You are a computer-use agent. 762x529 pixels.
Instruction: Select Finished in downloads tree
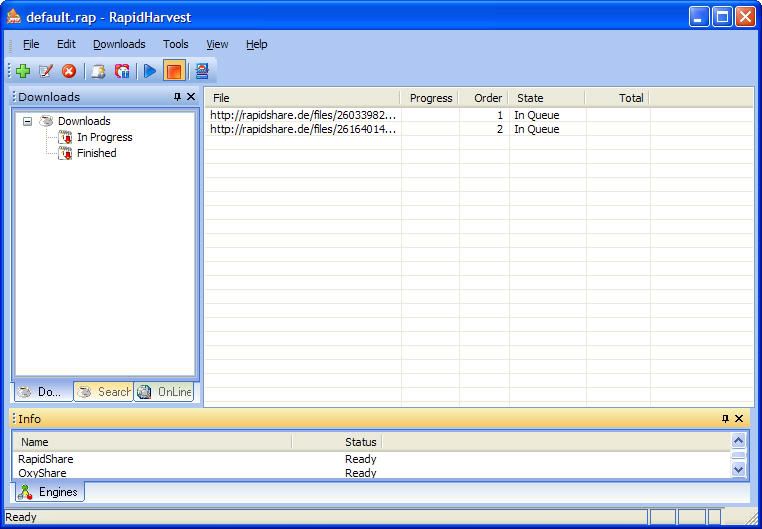coord(96,153)
